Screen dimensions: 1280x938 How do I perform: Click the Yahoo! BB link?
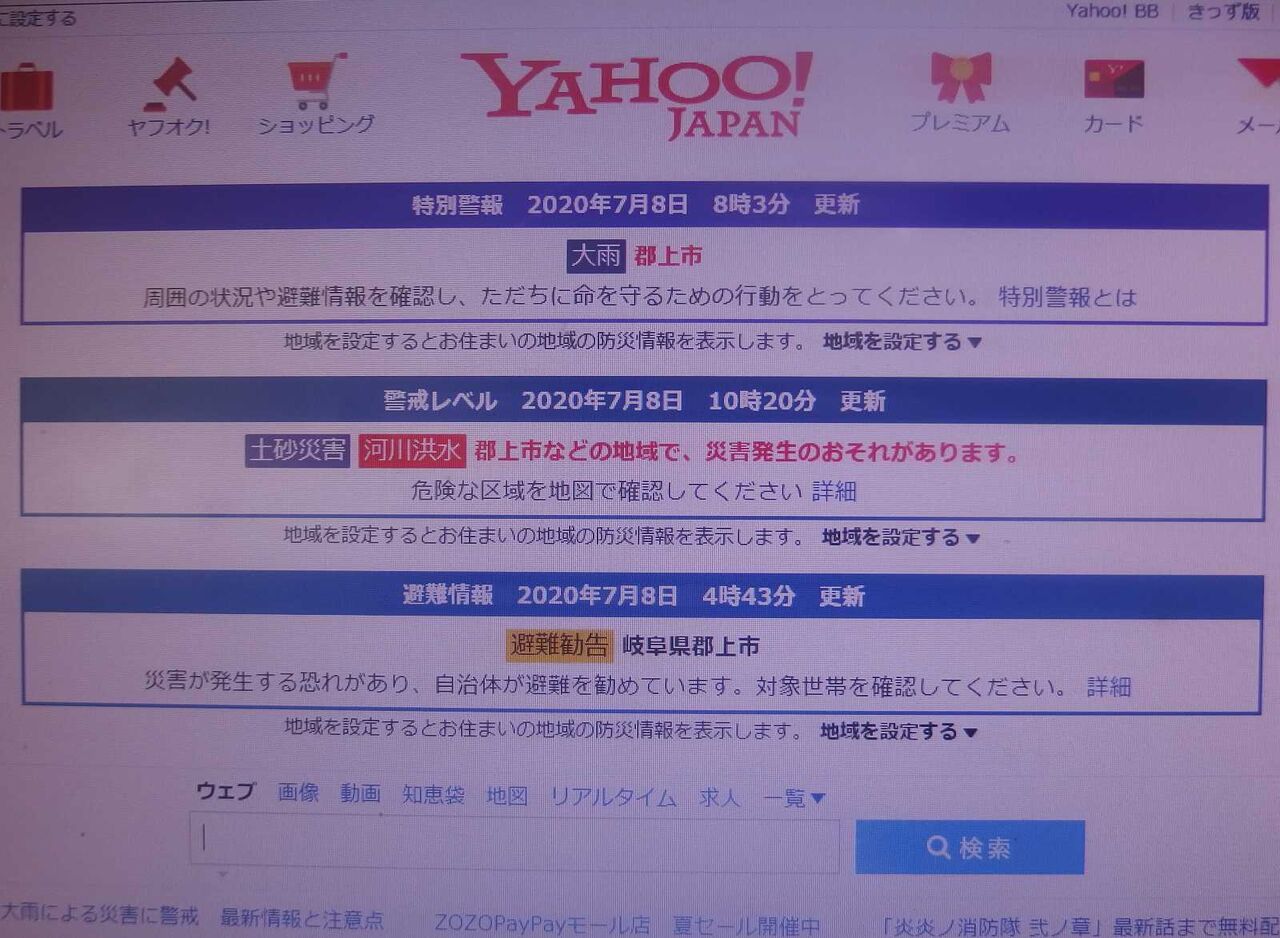(1112, 12)
